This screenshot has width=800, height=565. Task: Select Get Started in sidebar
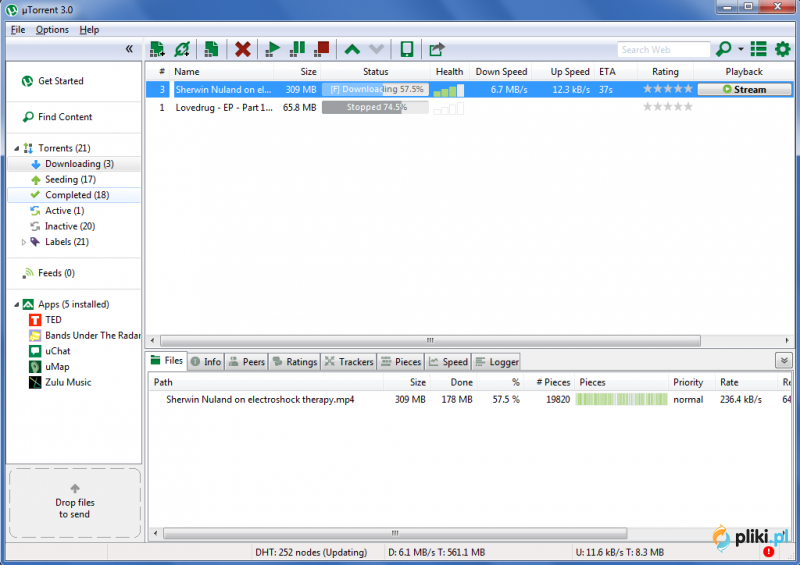60,81
